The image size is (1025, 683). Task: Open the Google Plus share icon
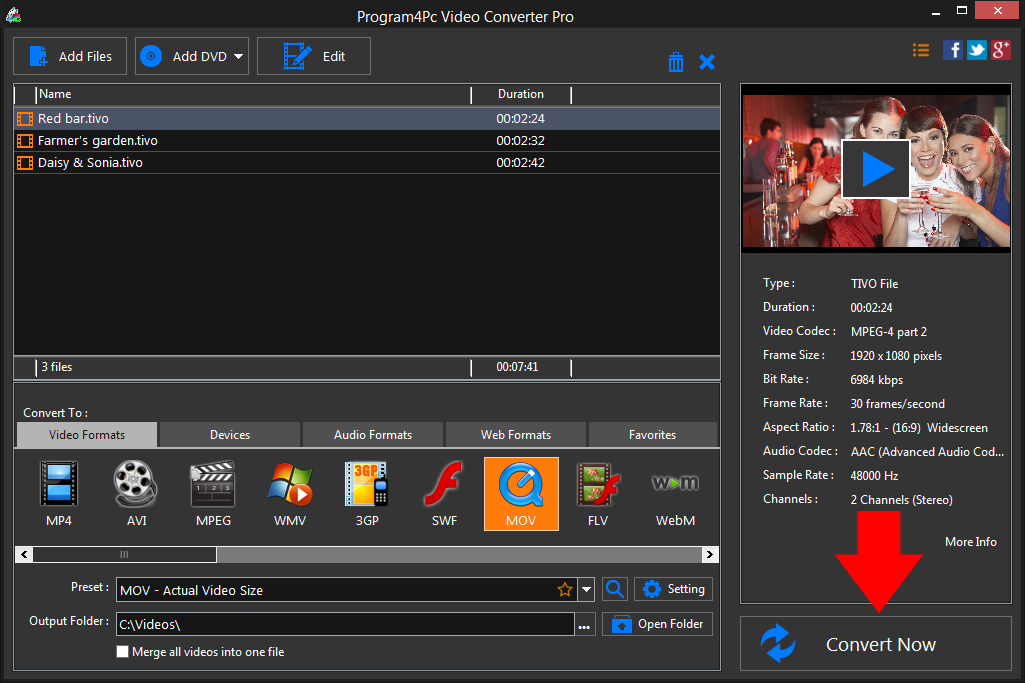pos(1001,50)
